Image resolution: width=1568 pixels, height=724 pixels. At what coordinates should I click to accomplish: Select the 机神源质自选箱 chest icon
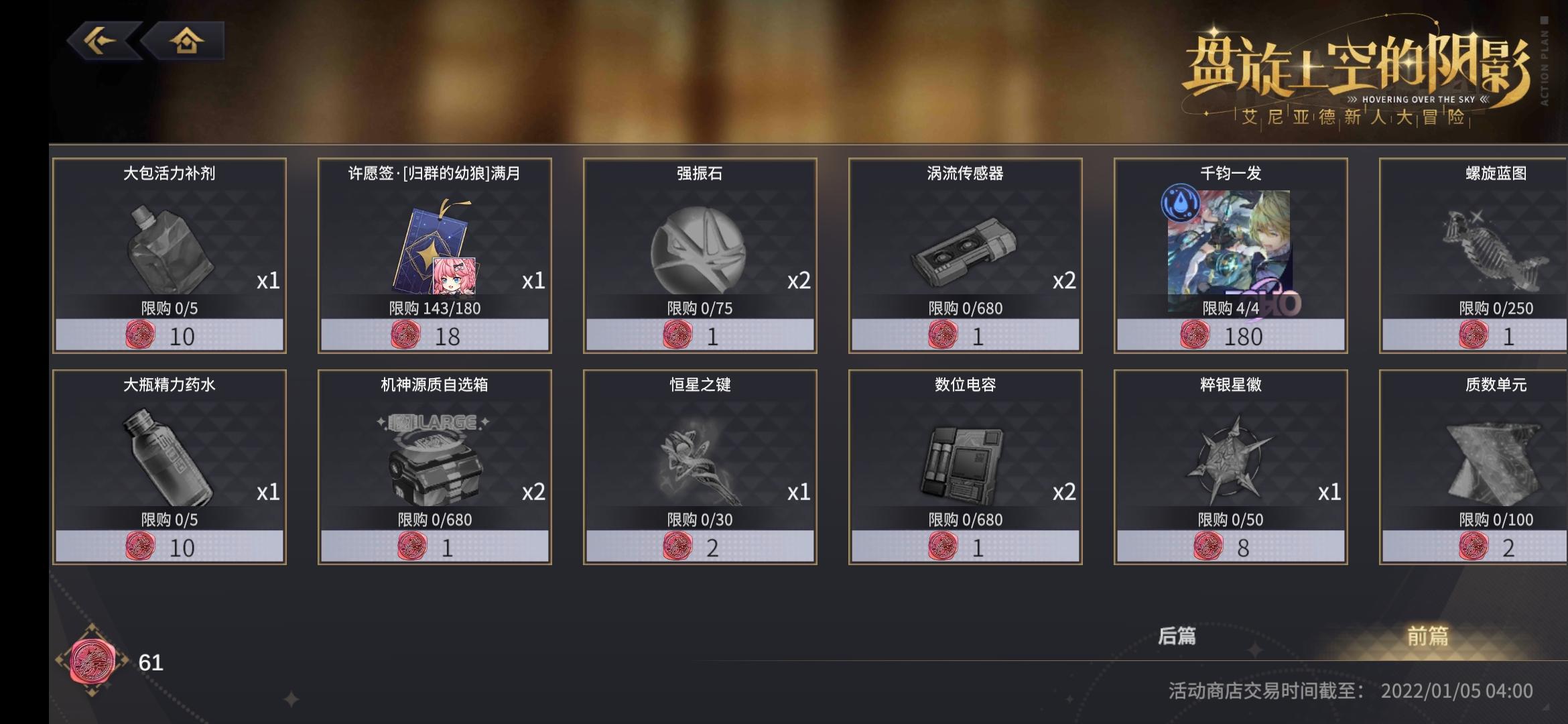click(435, 459)
